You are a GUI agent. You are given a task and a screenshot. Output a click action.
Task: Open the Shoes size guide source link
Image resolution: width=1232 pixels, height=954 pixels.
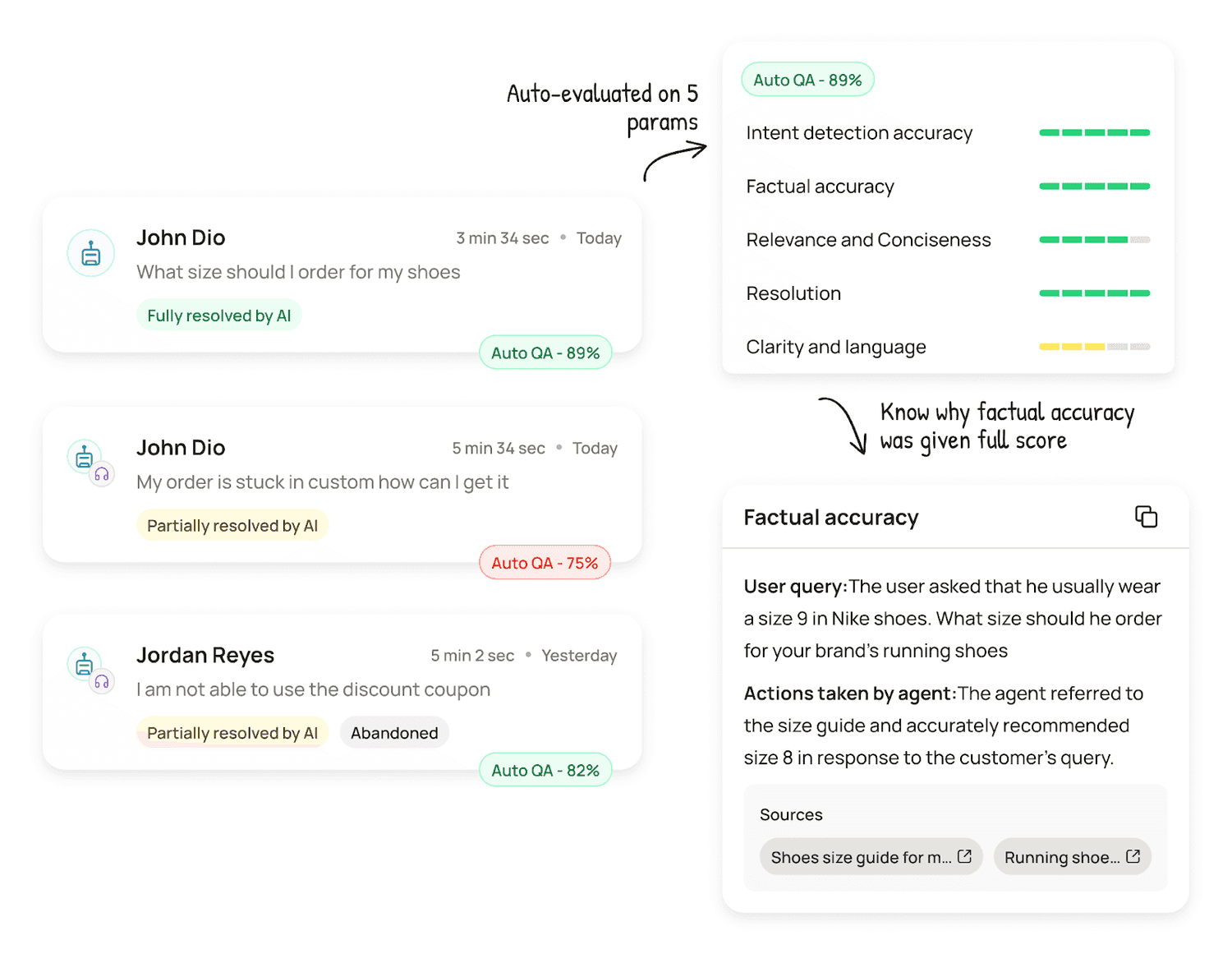coord(871,857)
